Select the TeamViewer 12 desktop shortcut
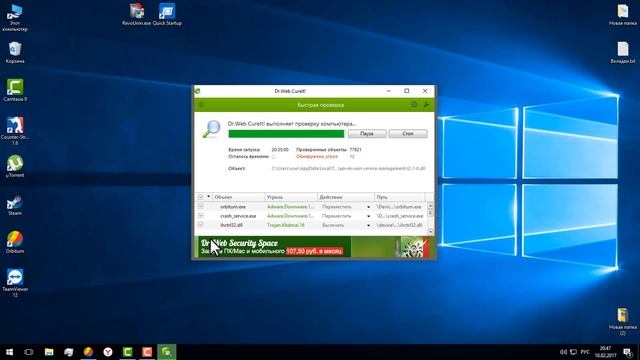Image resolution: width=640 pixels, height=360 pixels. pyautogui.click(x=15, y=282)
